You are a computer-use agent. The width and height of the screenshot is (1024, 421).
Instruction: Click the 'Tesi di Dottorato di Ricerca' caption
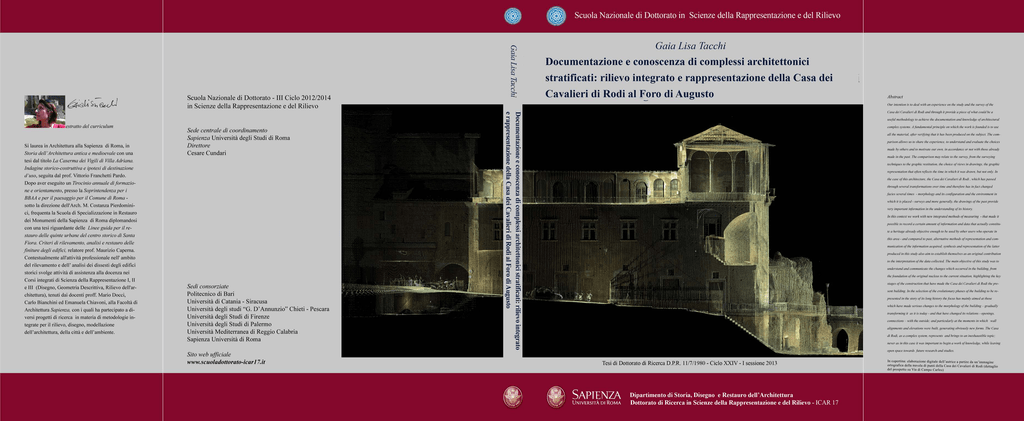pyautogui.click(x=690, y=361)
